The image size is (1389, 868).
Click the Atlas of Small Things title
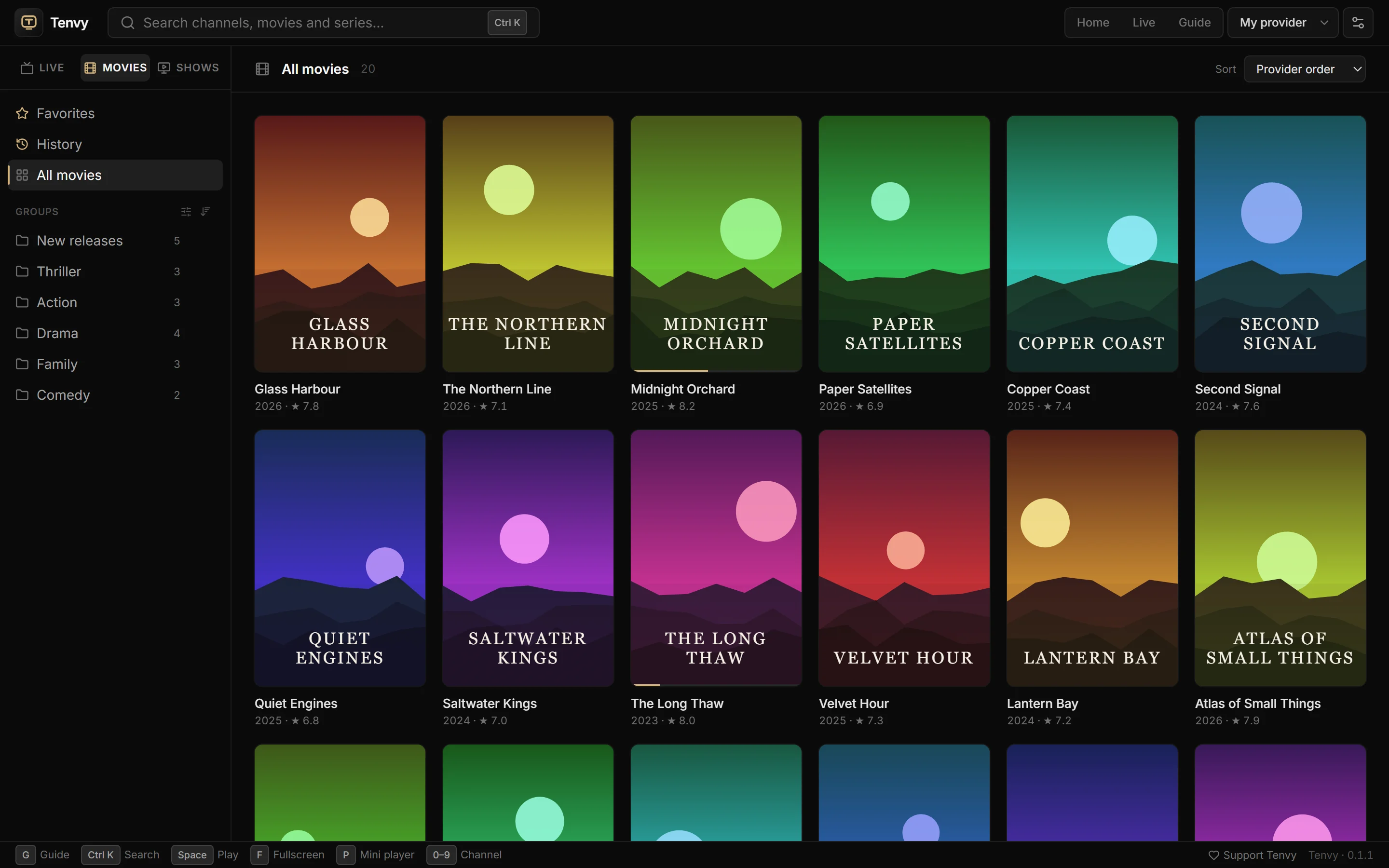(1257, 703)
